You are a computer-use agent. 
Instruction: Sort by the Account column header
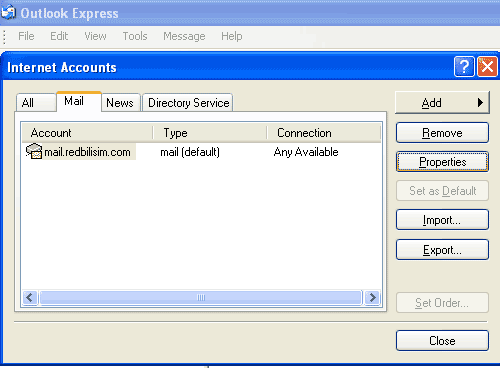[x=88, y=133]
